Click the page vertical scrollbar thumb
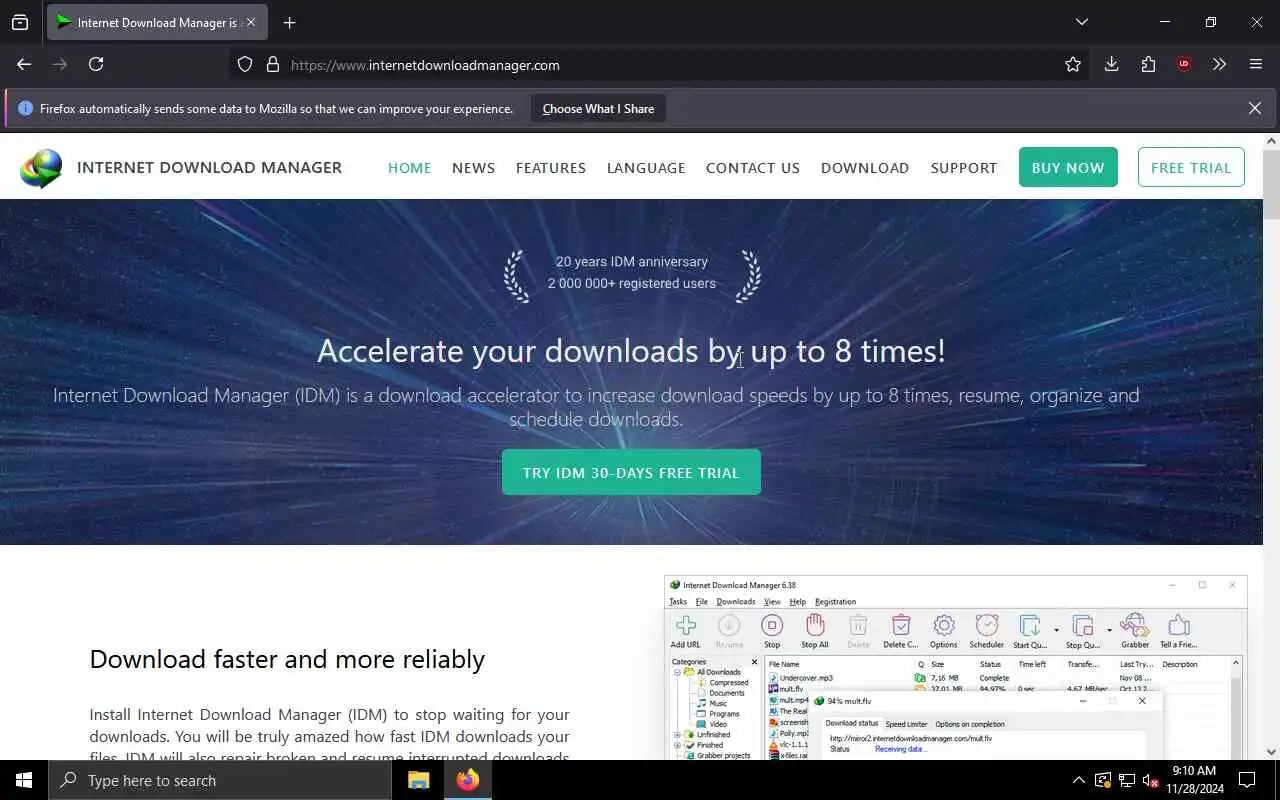Image resolution: width=1280 pixels, height=800 pixels. click(x=1271, y=185)
